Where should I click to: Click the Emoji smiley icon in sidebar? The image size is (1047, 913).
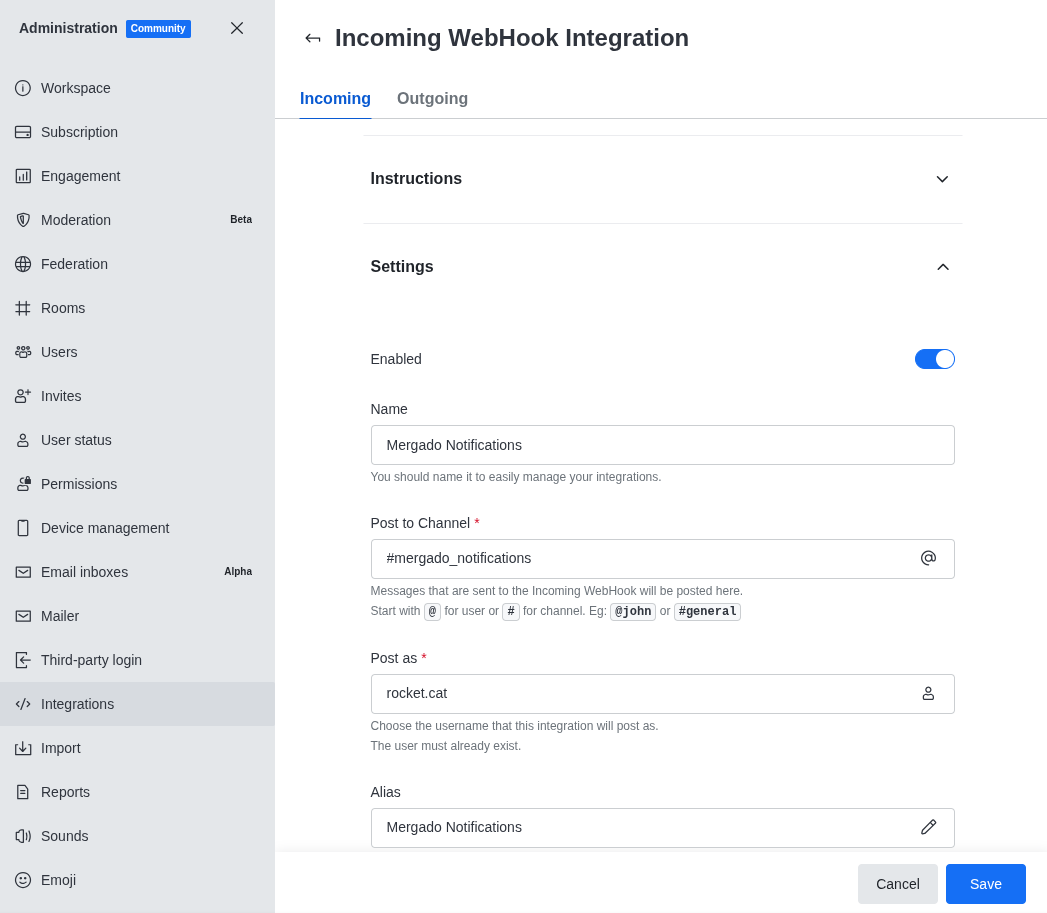click(23, 880)
